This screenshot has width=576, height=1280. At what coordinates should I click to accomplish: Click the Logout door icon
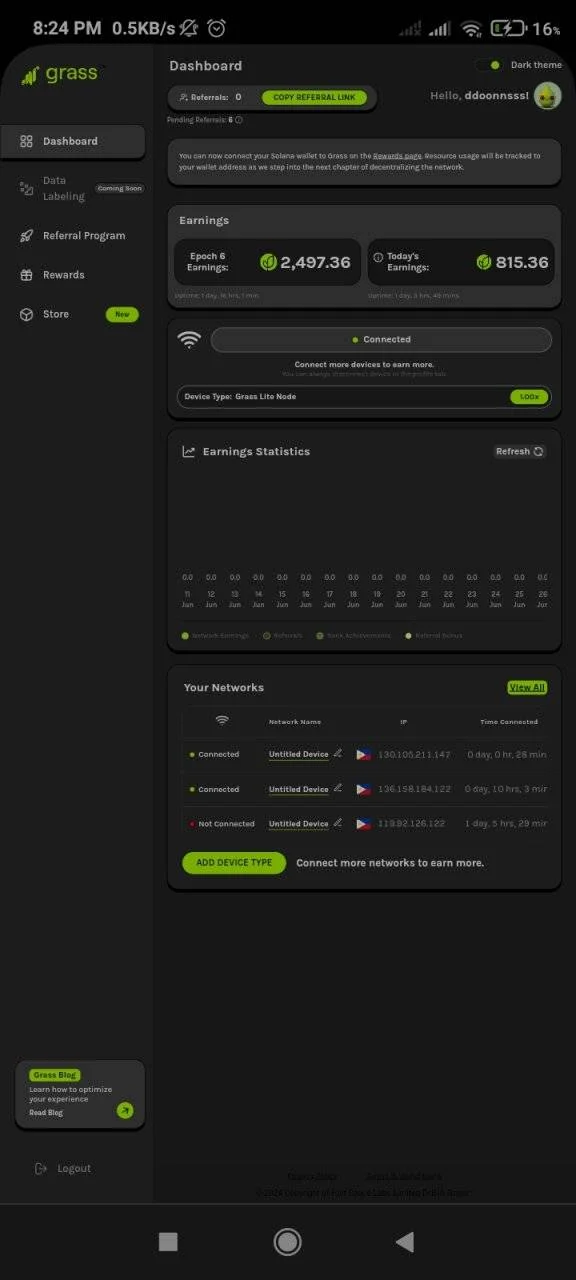(x=41, y=1168)
